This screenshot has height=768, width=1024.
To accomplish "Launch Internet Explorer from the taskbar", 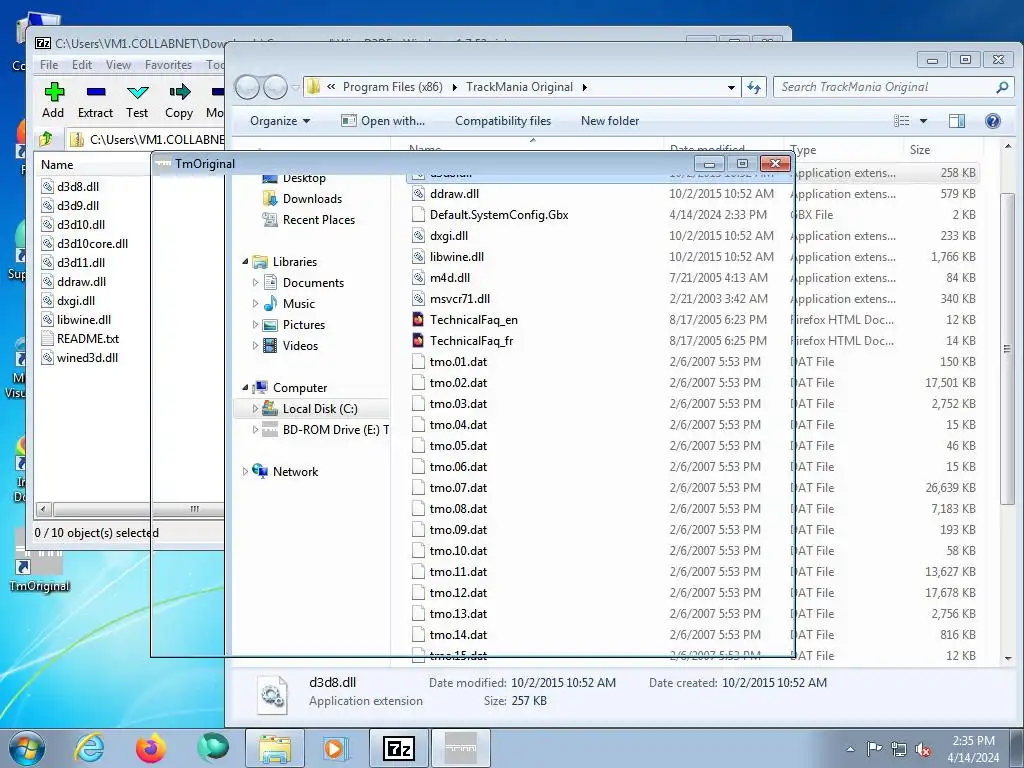I will coord(89,748).
